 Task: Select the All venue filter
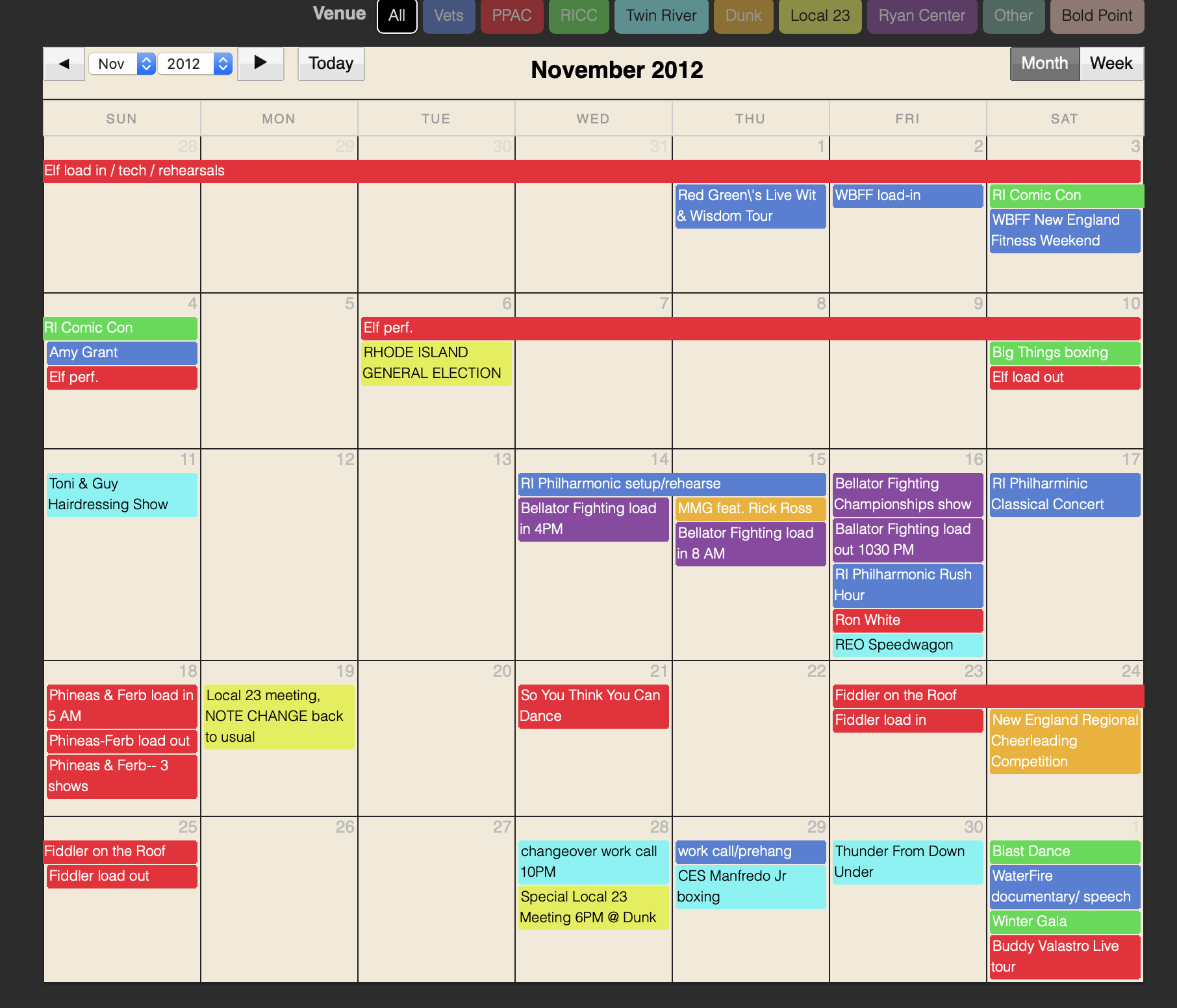click(397, 16)
